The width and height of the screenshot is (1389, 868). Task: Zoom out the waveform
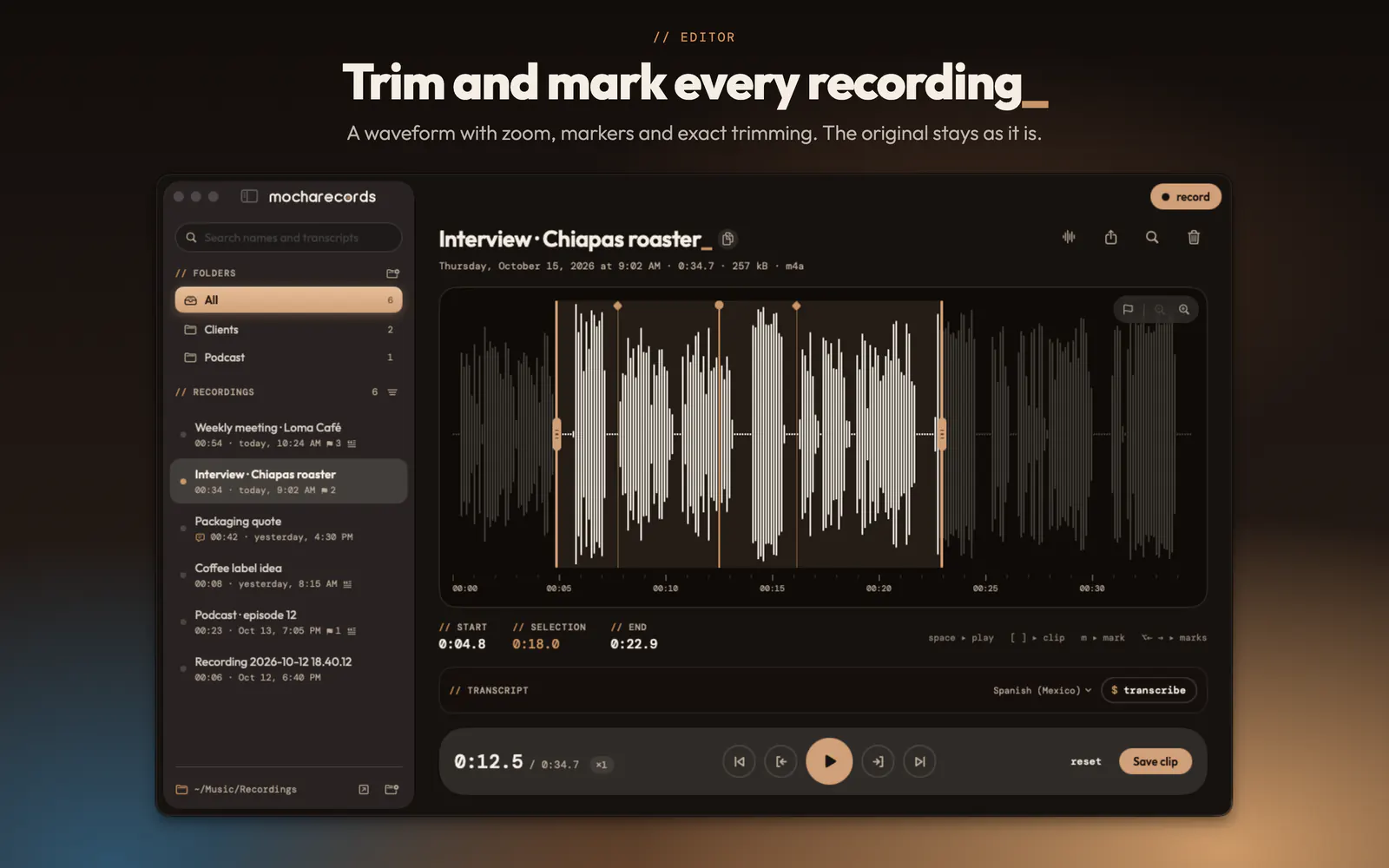1160,309
